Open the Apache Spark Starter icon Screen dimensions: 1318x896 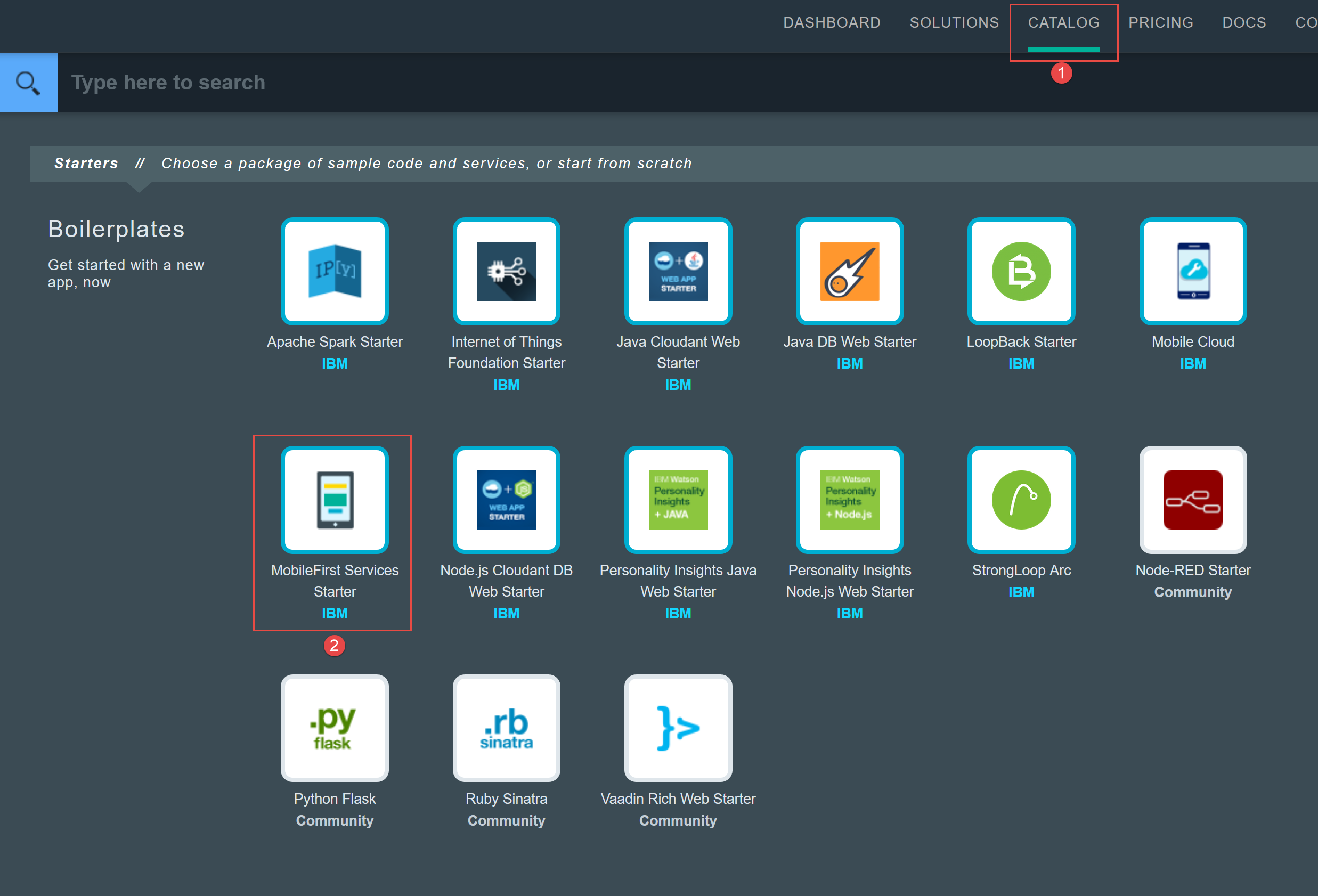(x=335, y=271)
